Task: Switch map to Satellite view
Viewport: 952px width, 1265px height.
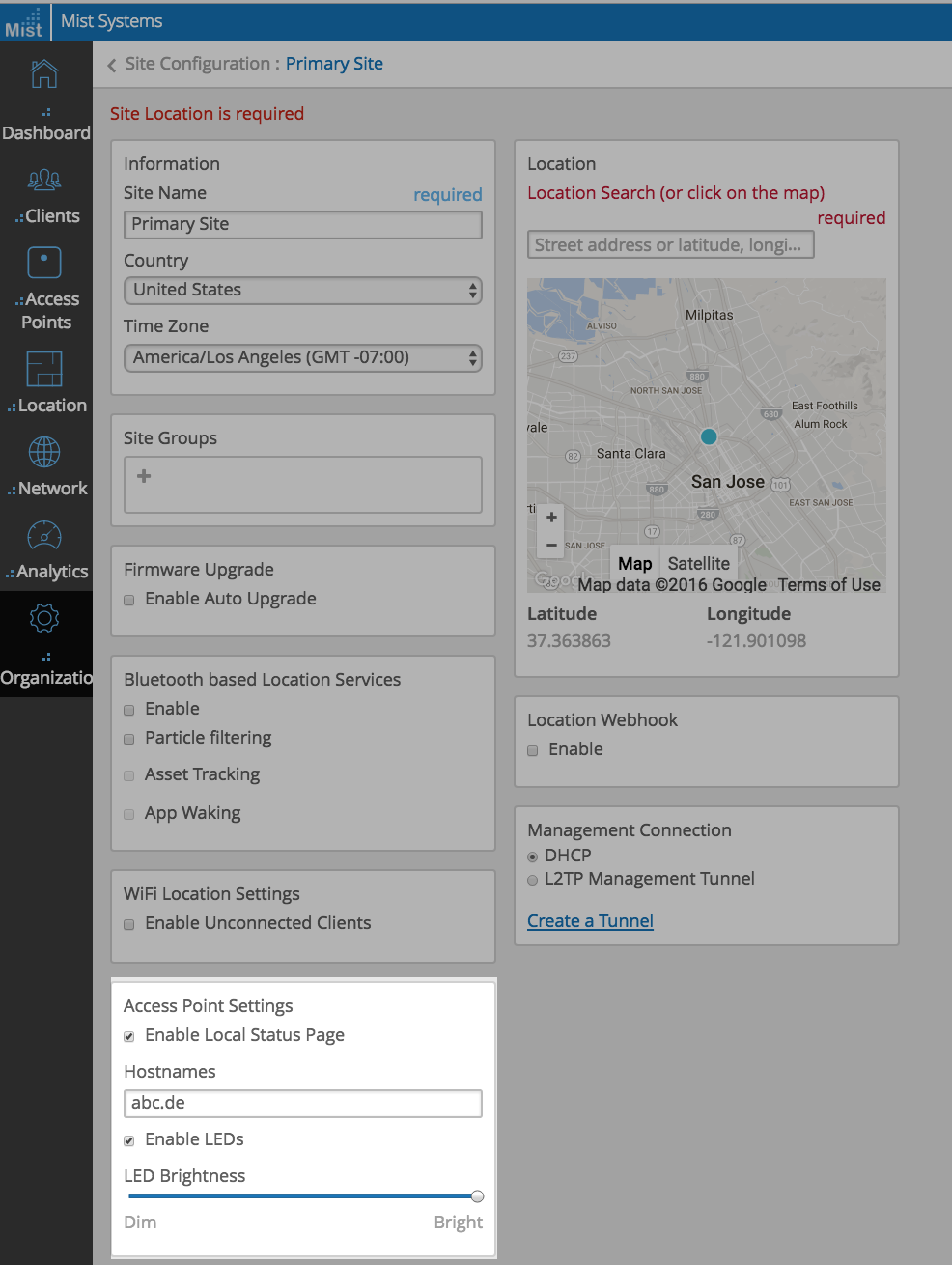Action: (698, 564)
